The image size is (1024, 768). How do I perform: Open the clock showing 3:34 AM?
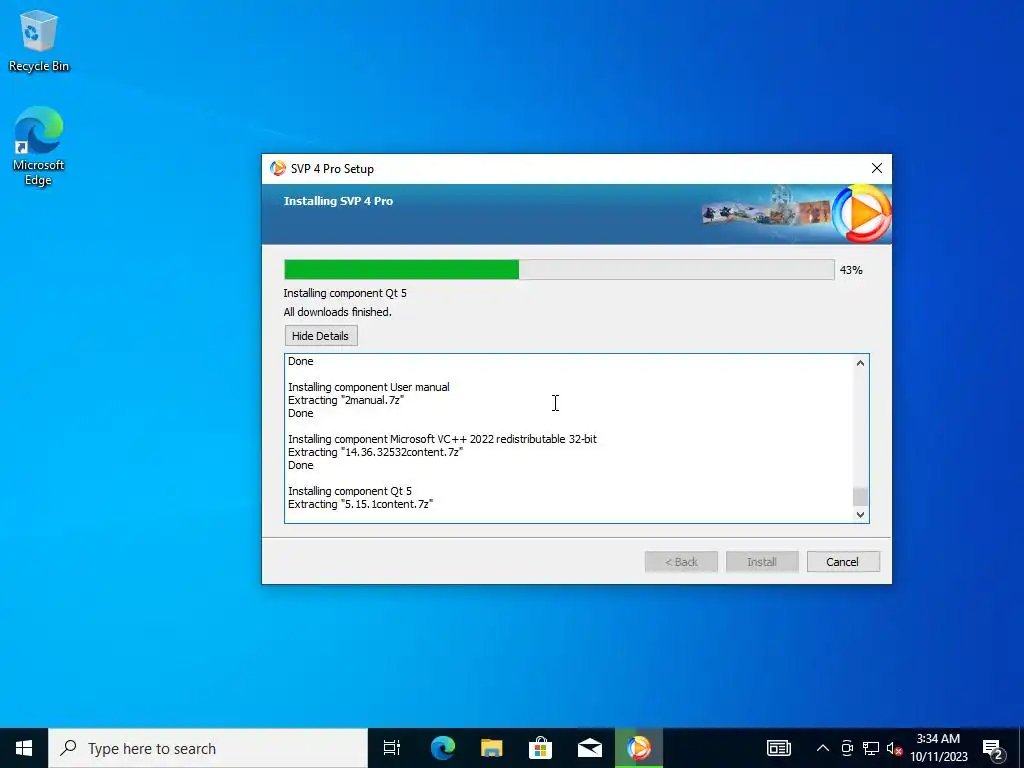(938, 748)
